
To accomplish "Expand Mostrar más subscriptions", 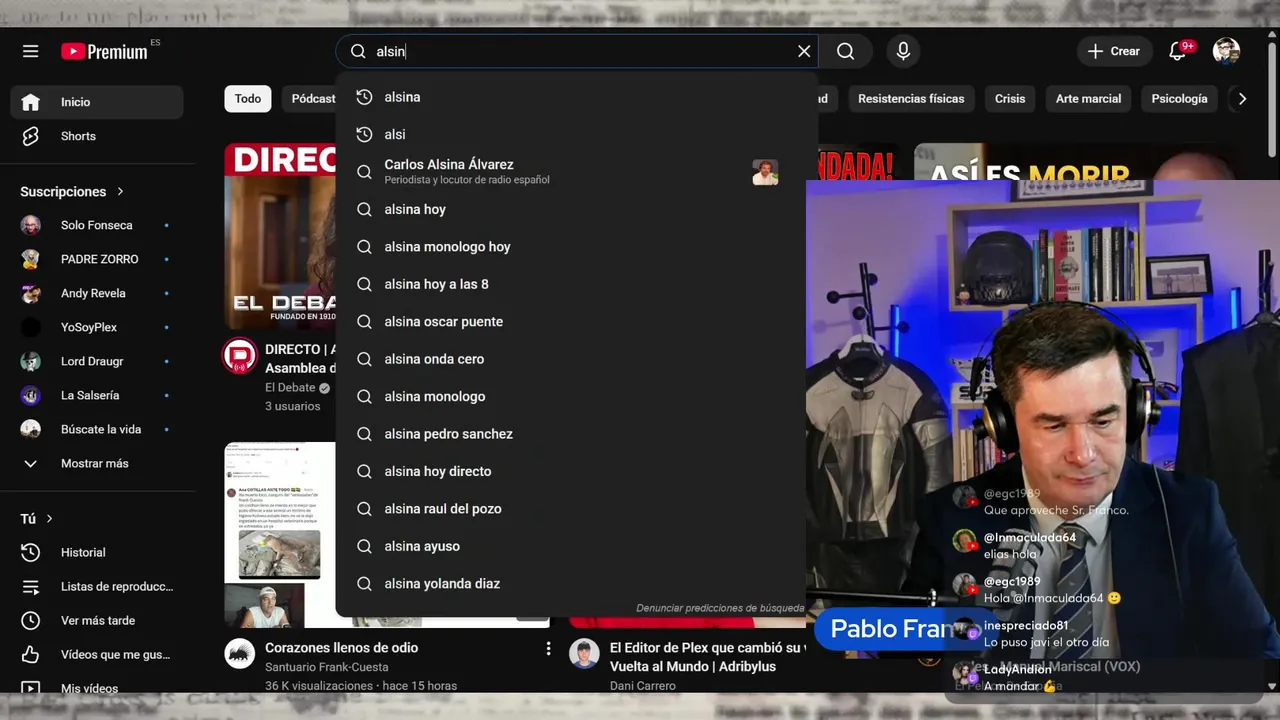I will click(x=97, y=463).
